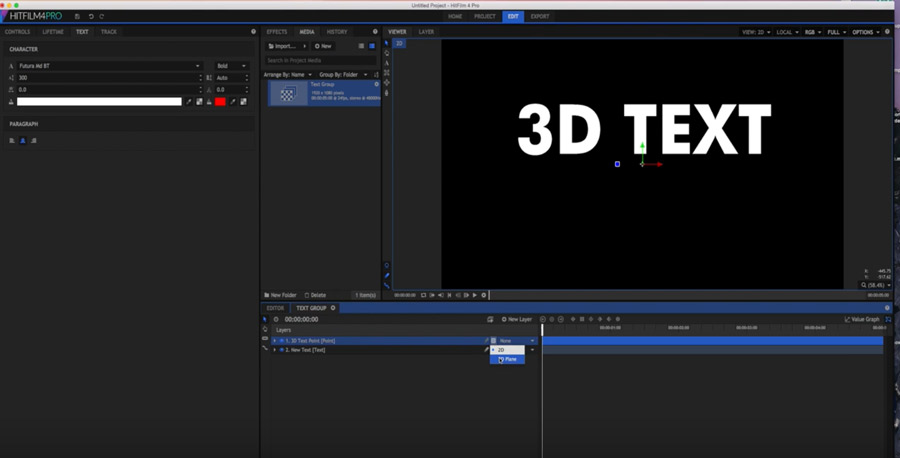Image resolution: width=900 pixels, height=458 pixels.
Task: Select the arrow Selection tool in viewer
Action: [x=387, y=43]
